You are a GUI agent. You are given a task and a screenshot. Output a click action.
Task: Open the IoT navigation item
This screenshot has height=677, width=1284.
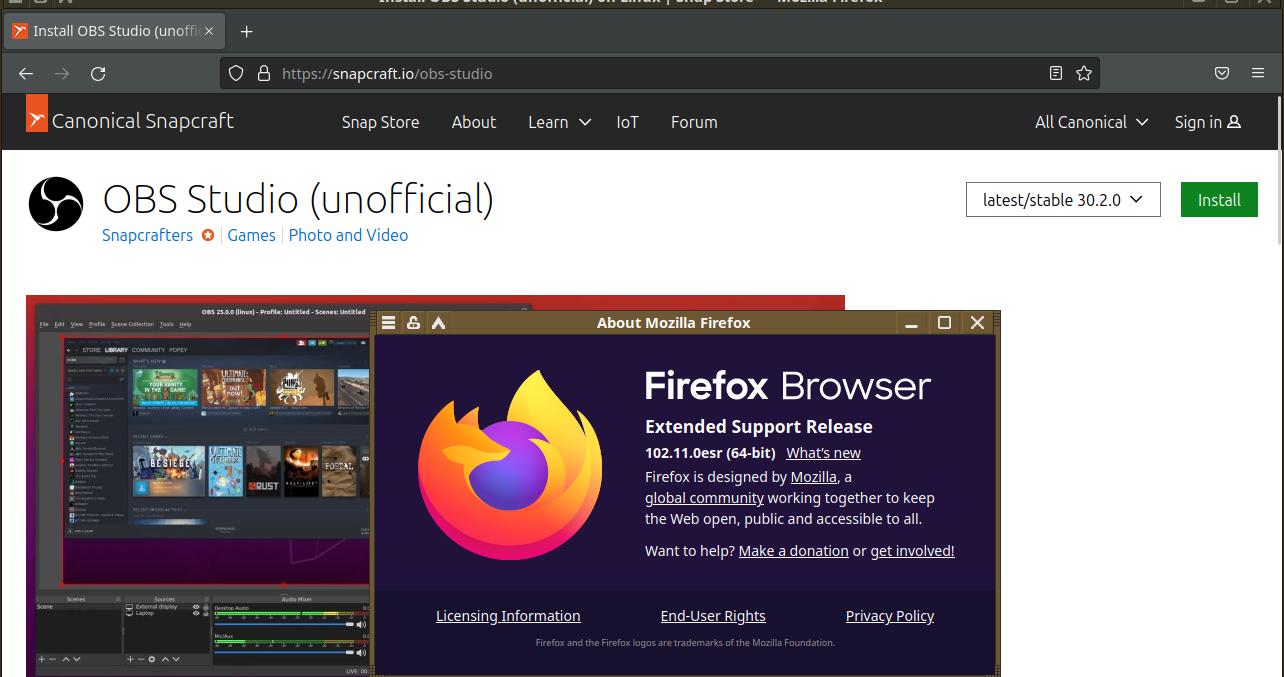[x=627, y=122]
